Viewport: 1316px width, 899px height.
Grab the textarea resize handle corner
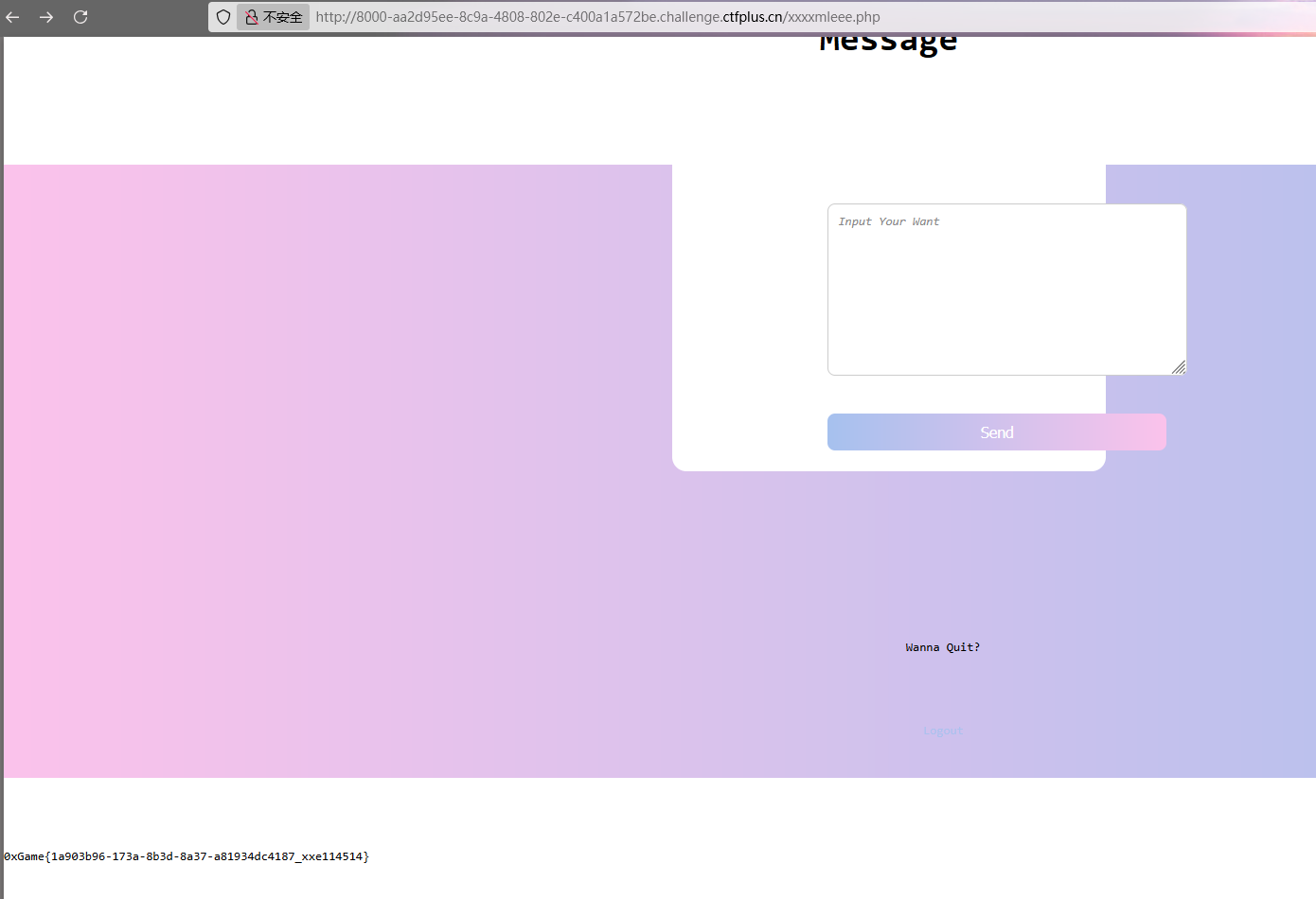tap(1178, 367)
